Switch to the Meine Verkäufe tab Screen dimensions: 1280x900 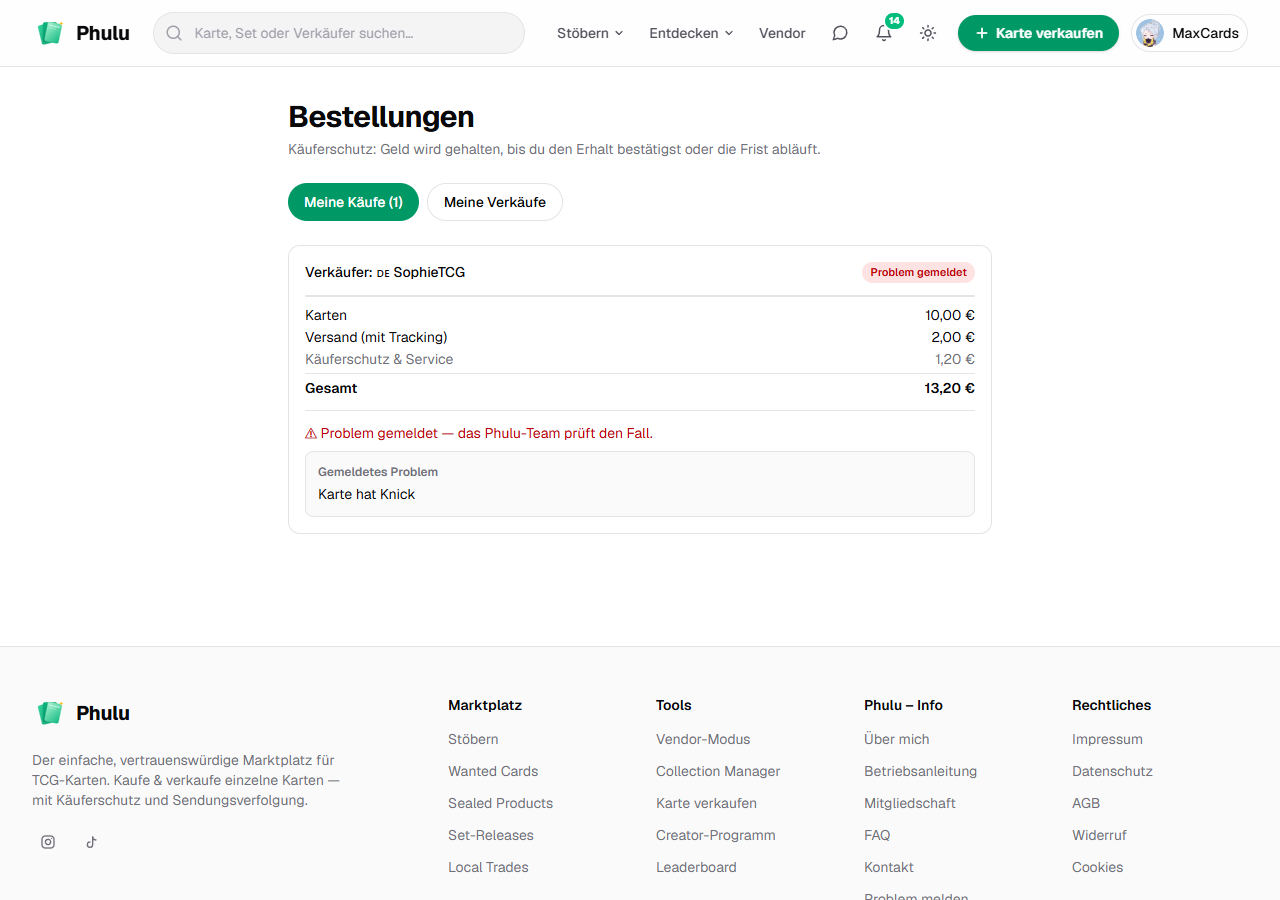495,202
